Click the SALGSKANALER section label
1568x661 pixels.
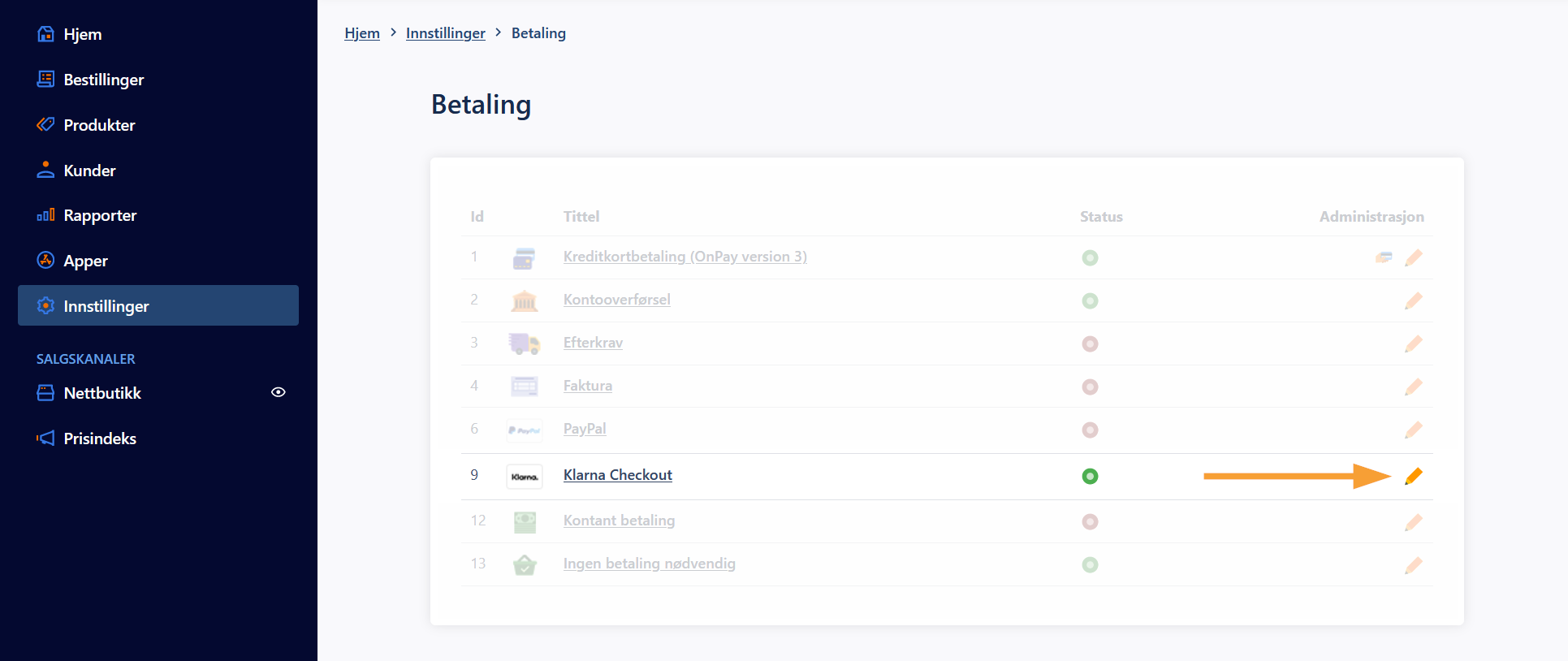click(86, 359)
